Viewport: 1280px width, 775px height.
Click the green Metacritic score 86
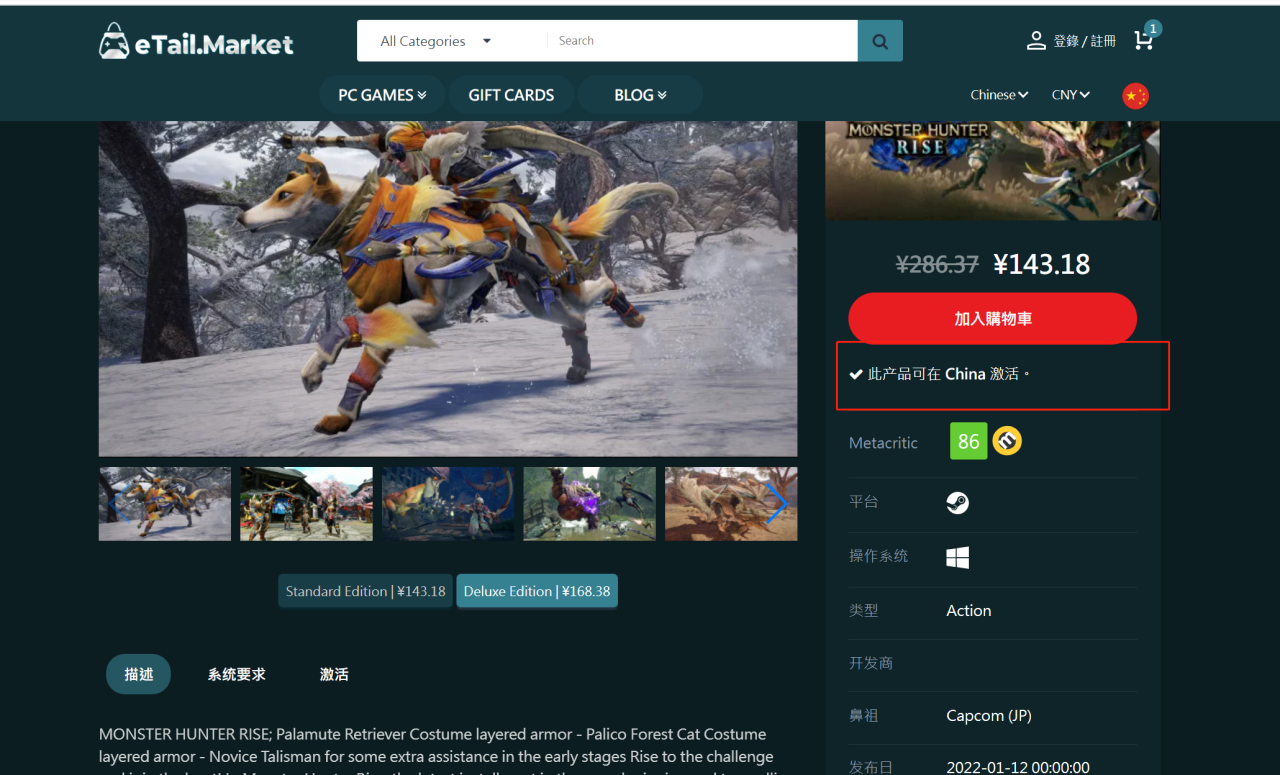coord(968,441)
